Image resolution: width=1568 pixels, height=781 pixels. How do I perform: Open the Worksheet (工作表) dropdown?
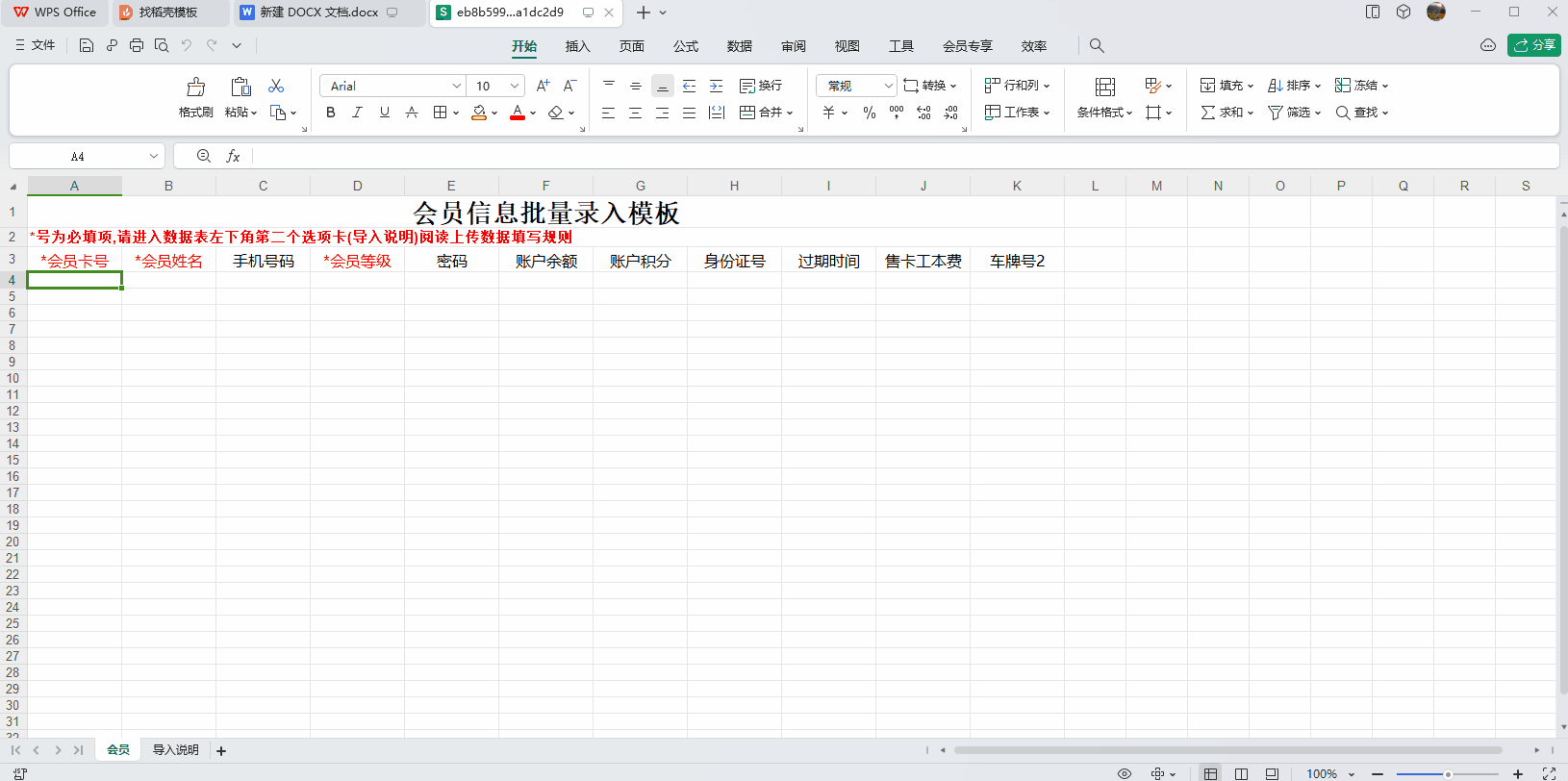pos(1017,113)
